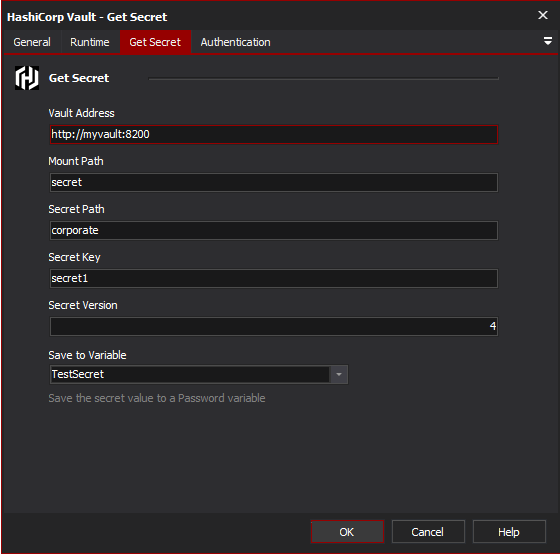This screenshot has width=560, height=554.
Task: Click the Cancel button
Action: [x=428, y=532]
